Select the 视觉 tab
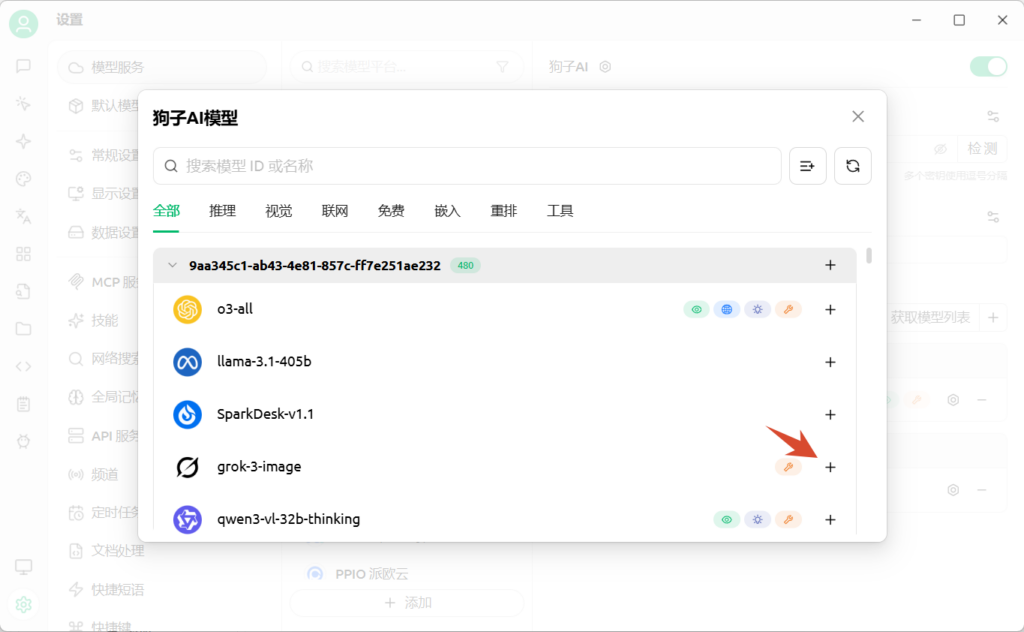The image size is (1024, 632). [x=278, y=211]
